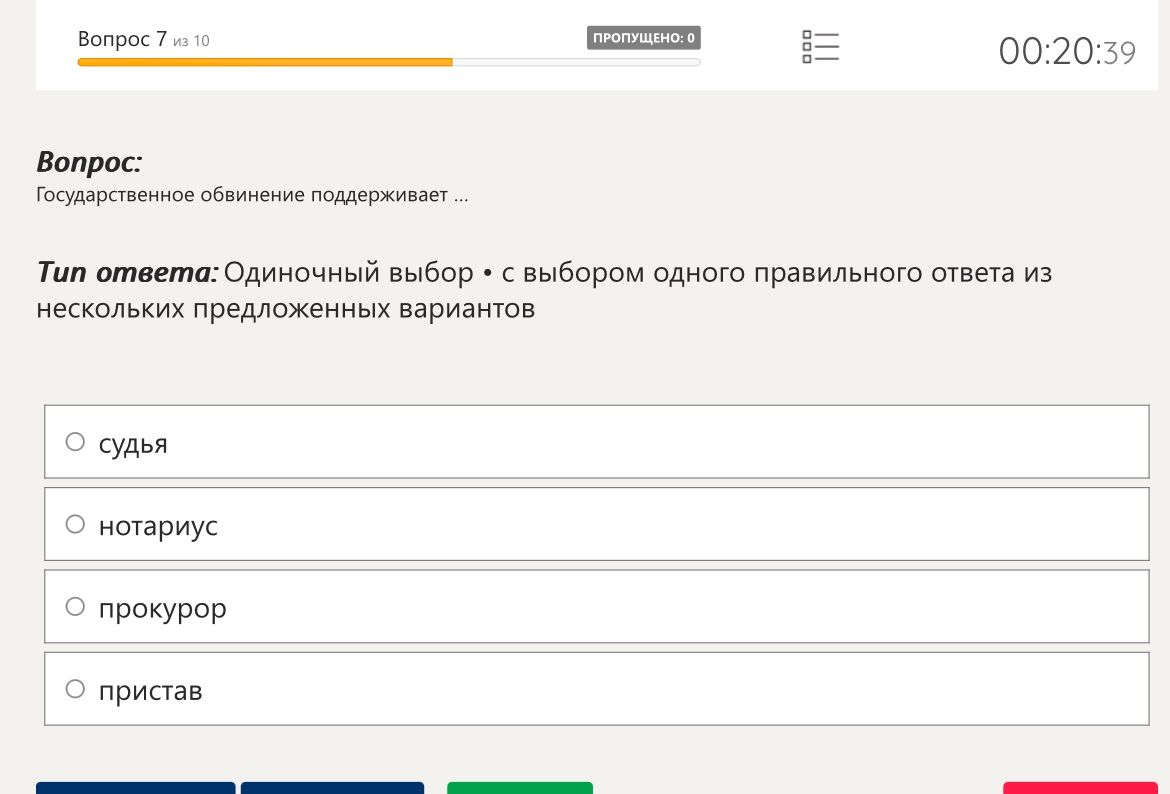
Task: Click the 00:20:39 countdown timer
Action: 1067,51
